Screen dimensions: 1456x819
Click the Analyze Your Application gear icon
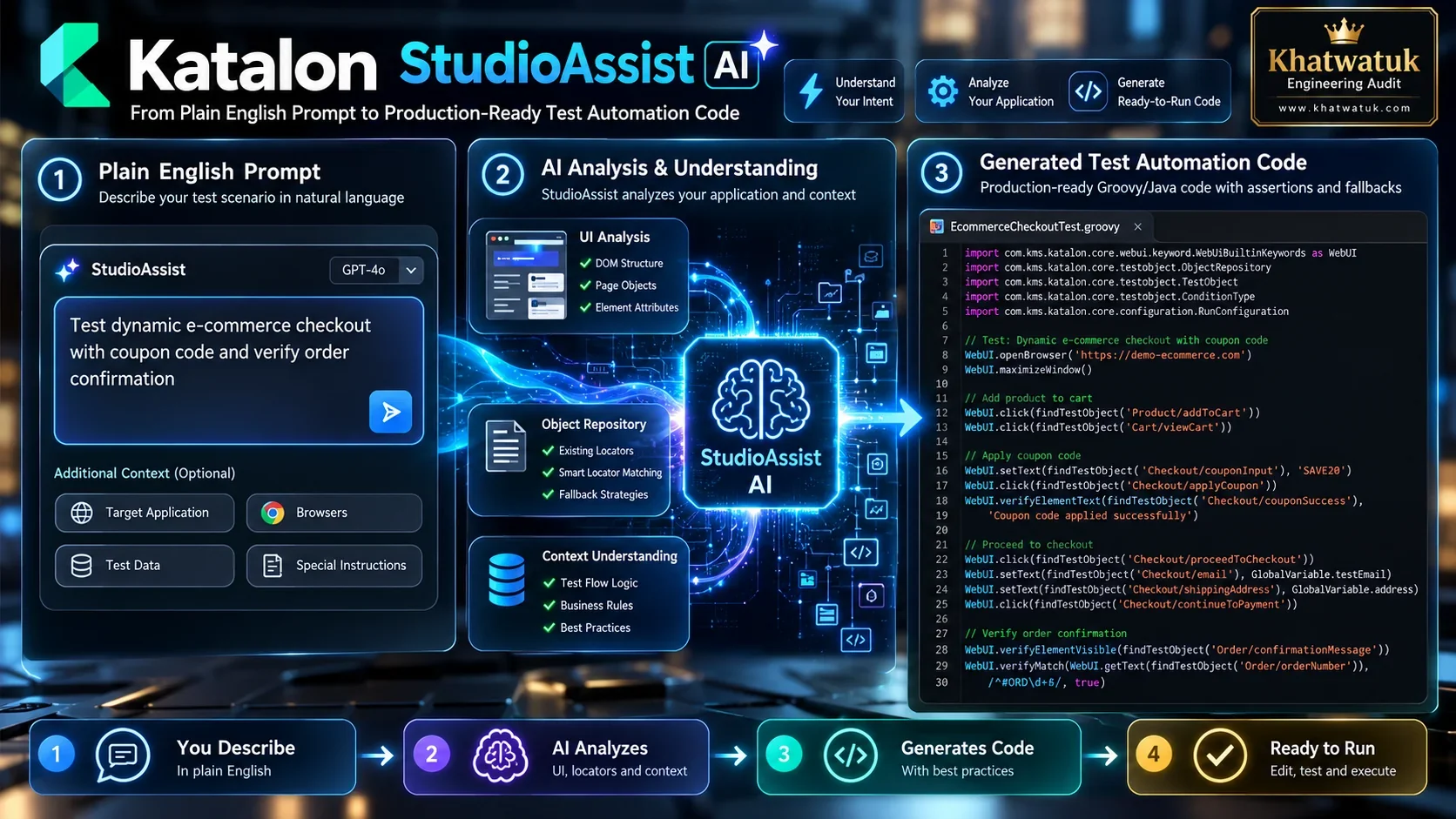(x=943, y=91)
